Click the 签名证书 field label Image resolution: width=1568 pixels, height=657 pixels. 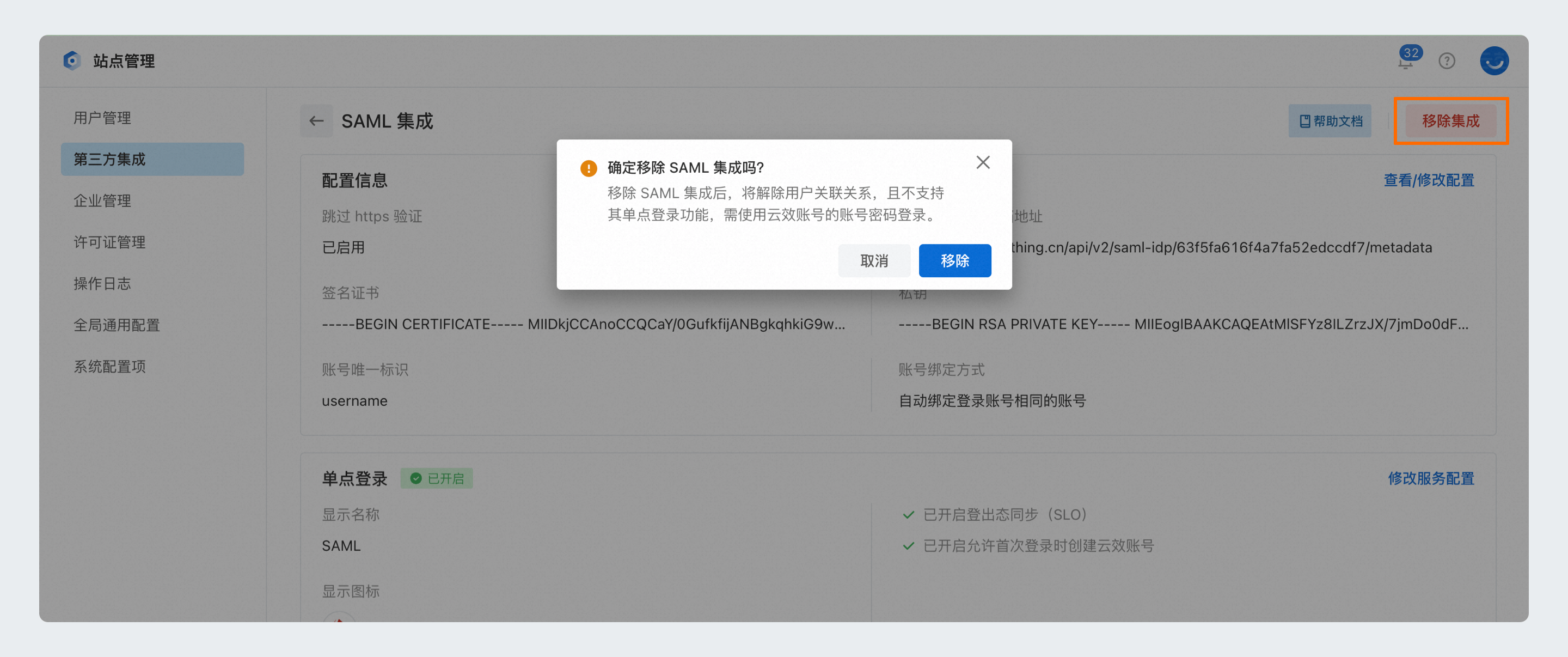(x=350, y=294)
